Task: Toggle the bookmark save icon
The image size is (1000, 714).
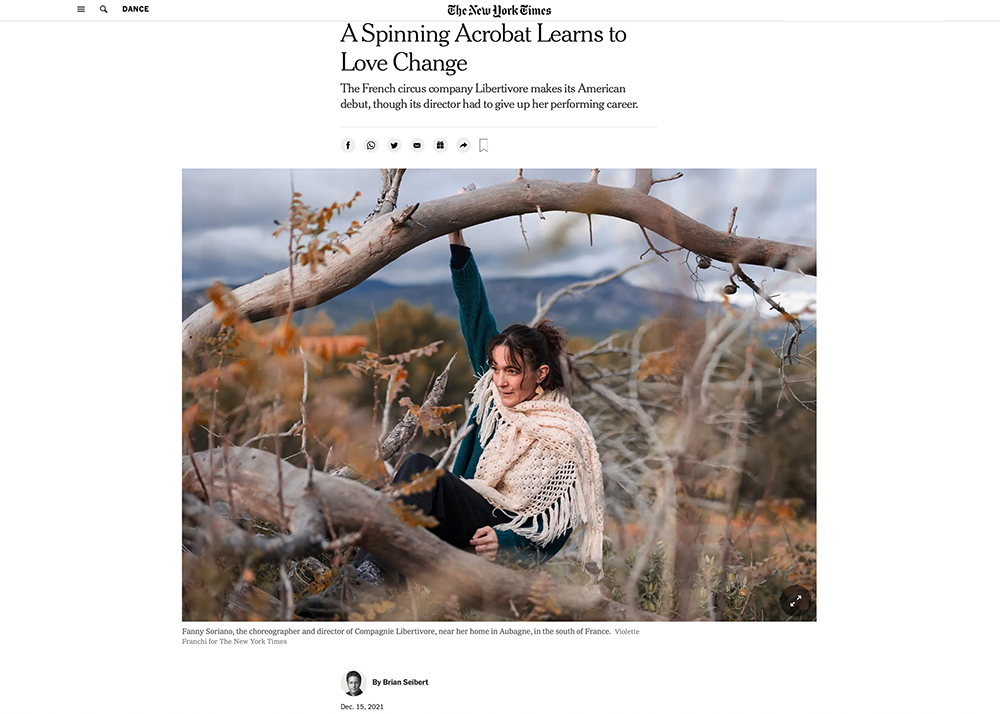Action: [x=483, y=145]
